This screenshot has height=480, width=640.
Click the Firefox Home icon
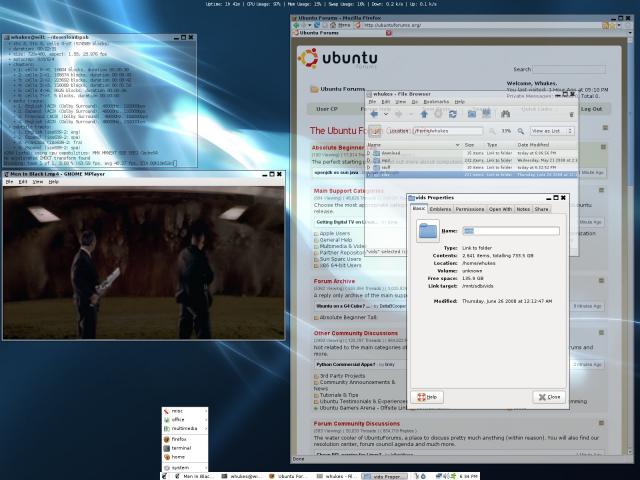click(x=333, y=25)
